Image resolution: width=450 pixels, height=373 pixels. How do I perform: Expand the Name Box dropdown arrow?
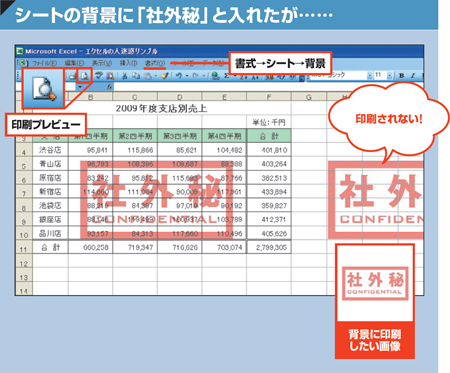80,87
